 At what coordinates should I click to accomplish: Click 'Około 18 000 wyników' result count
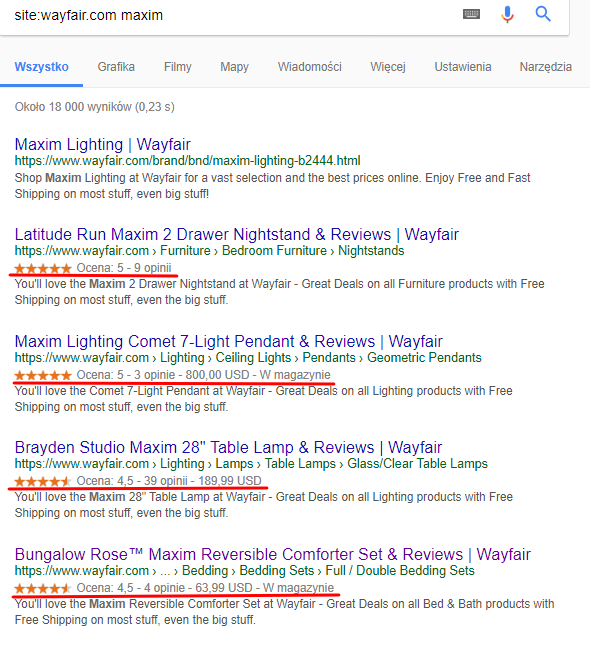tap(73, 107)
